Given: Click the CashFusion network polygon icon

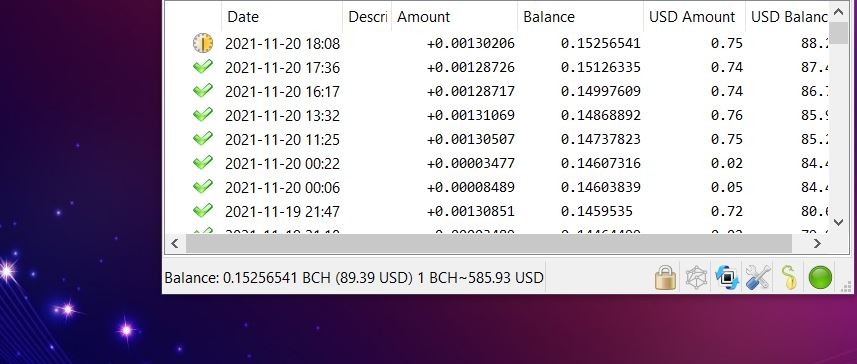Looking at the screenshot, I should [x=696, y=277].
